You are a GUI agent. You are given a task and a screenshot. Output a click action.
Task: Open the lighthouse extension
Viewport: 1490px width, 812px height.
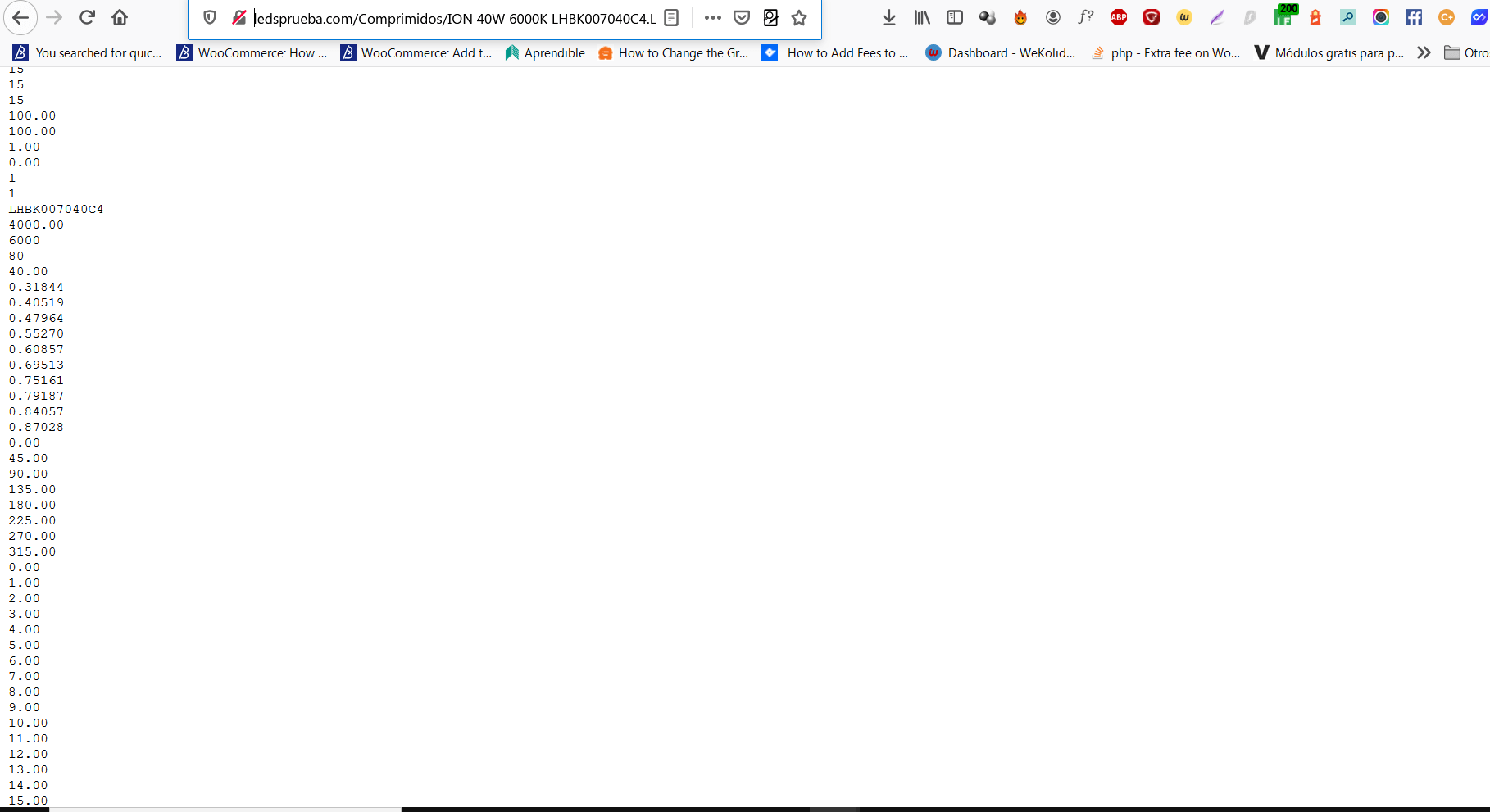(1315, 17)
